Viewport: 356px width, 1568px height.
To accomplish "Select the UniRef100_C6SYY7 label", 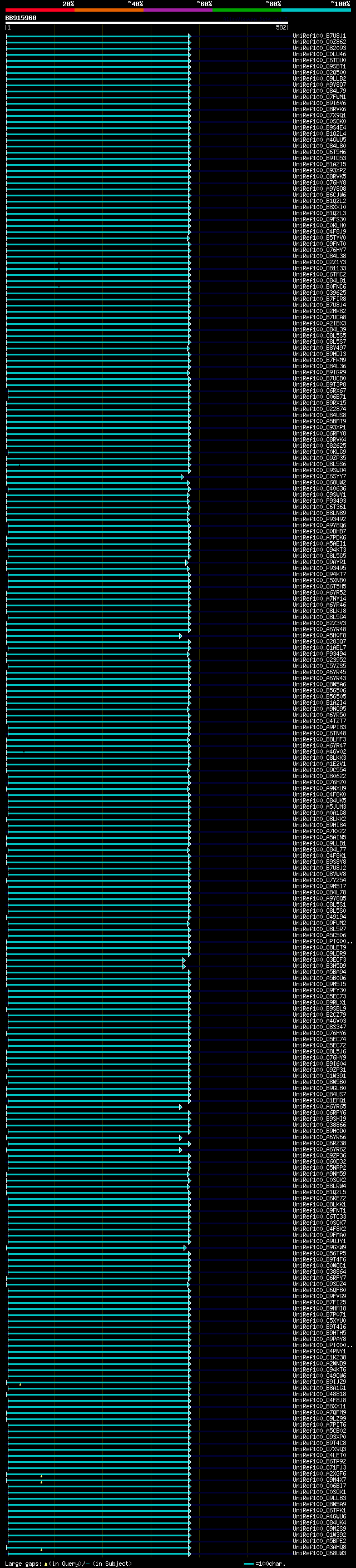I will pyautogui.click(x=319, y=477).
